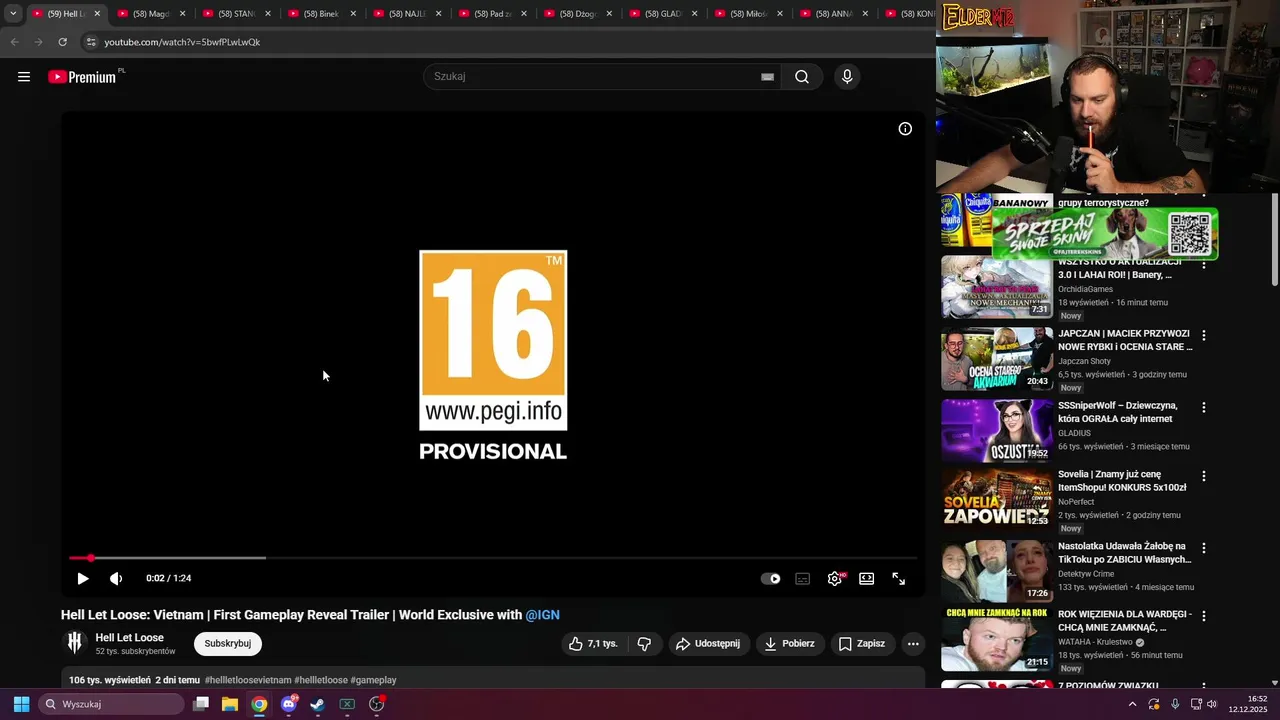Subscribe to Hell Let Loose channel
The height and width of the screenshot is (720, 1280).
tap(228, 644)
